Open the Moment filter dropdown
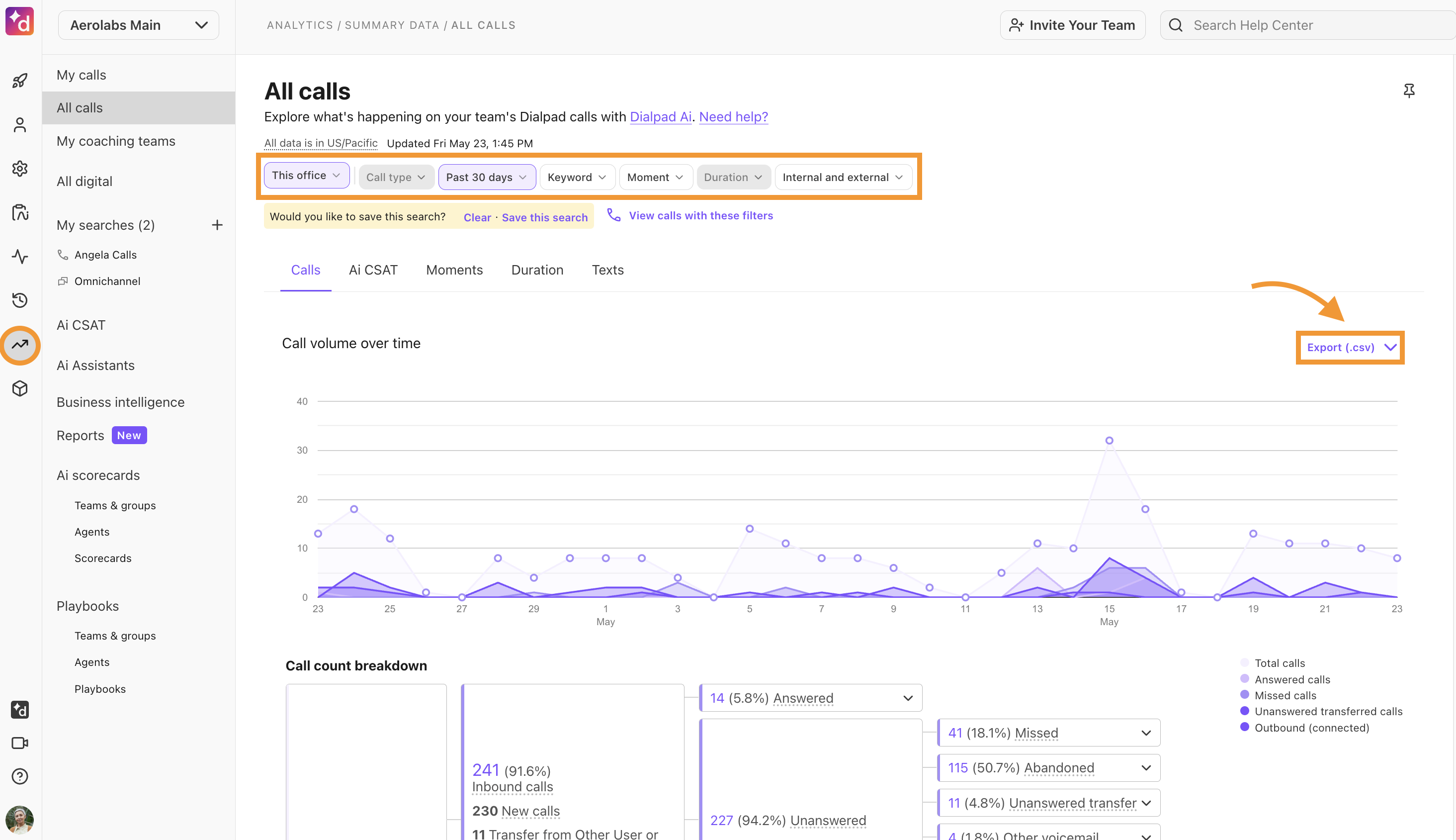 coord(656,177)
